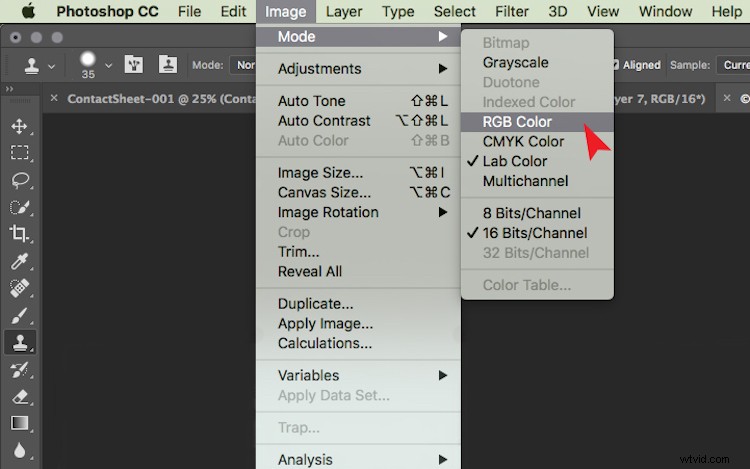Open the Layer menu
750x469 pixels.
point(344,11)
